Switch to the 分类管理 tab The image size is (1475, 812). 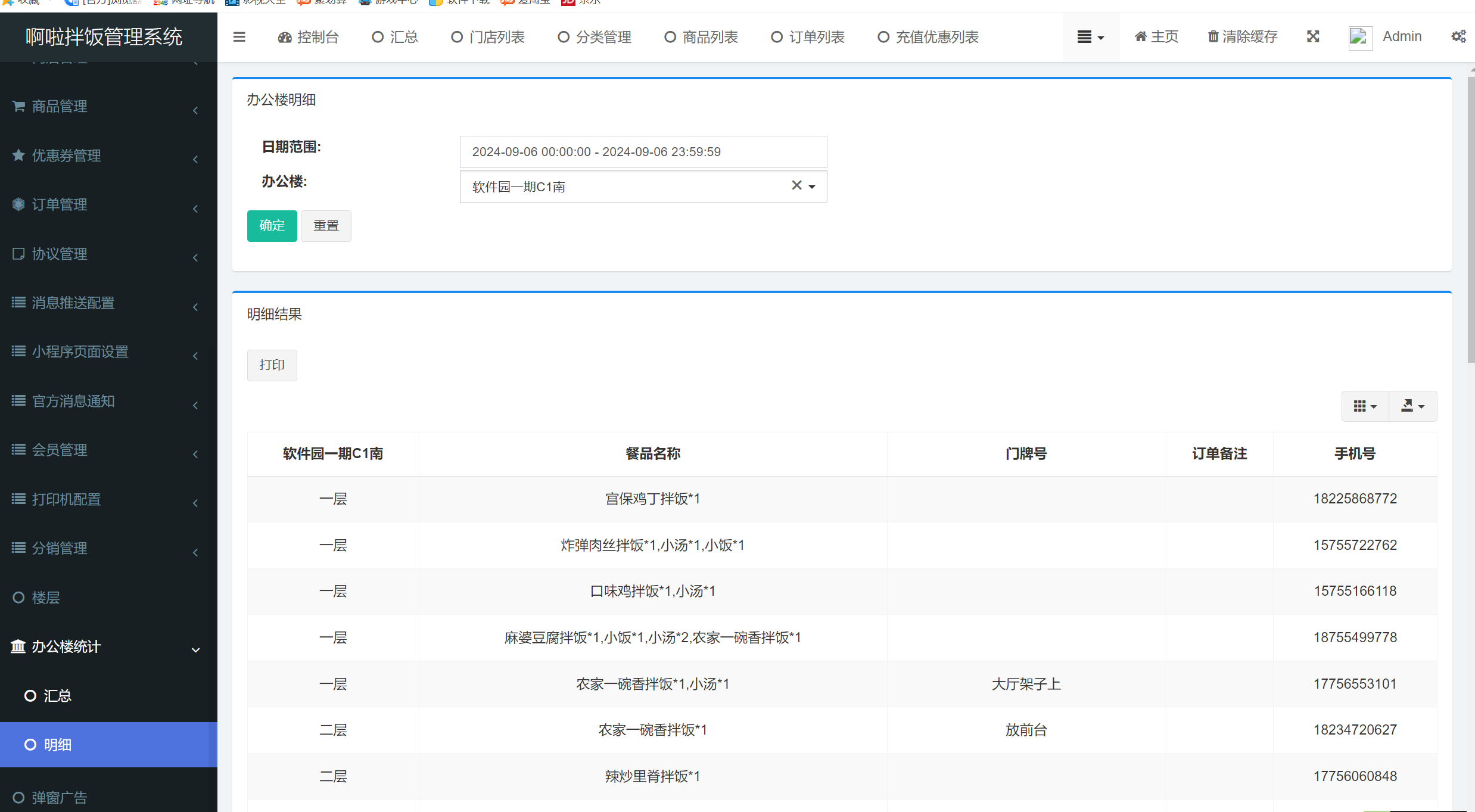595,37
